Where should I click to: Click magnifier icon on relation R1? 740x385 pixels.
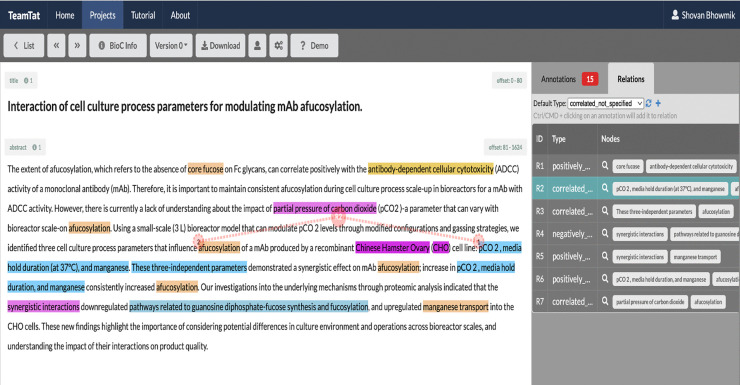[x=605, y=166]
